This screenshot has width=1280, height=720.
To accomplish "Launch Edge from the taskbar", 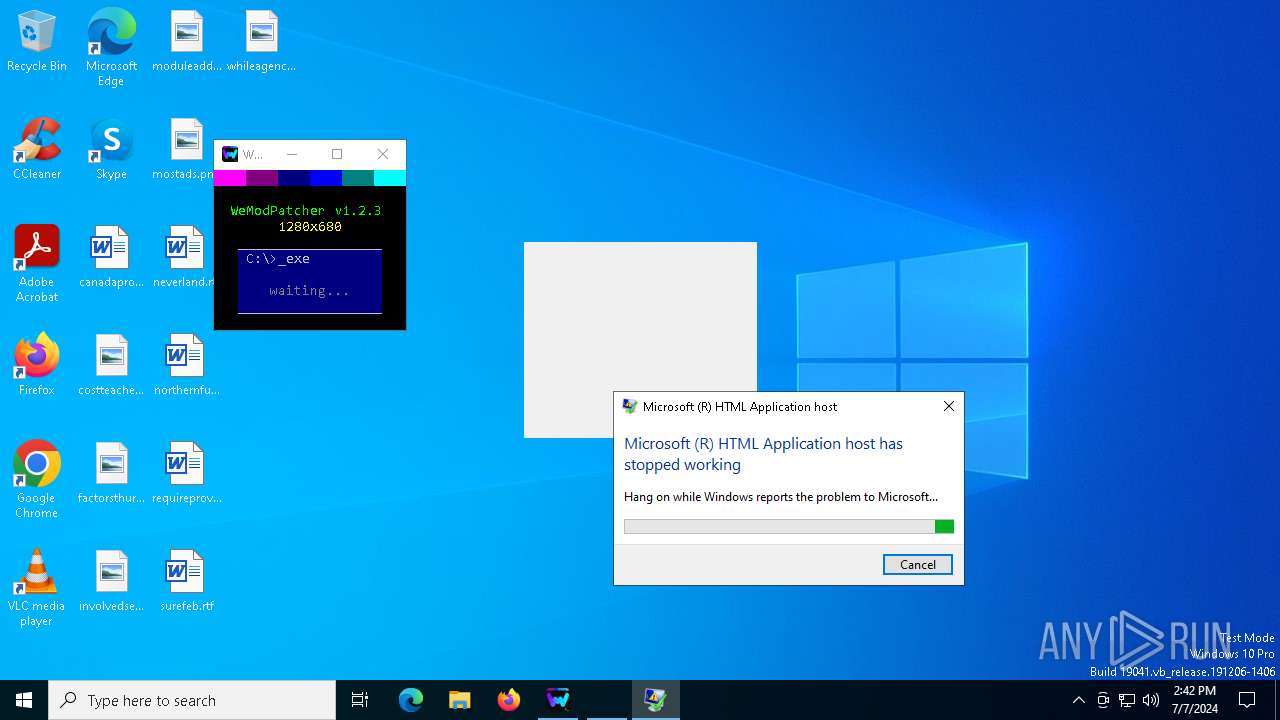I will pos(411,700).
